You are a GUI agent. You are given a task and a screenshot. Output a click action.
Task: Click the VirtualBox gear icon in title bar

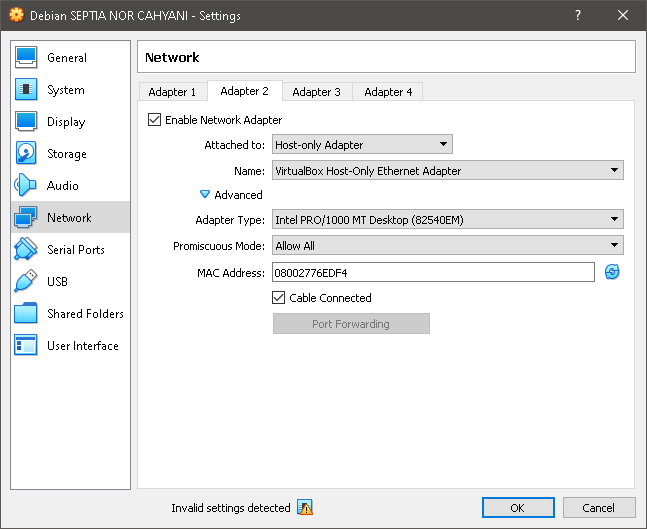point(17,15)
